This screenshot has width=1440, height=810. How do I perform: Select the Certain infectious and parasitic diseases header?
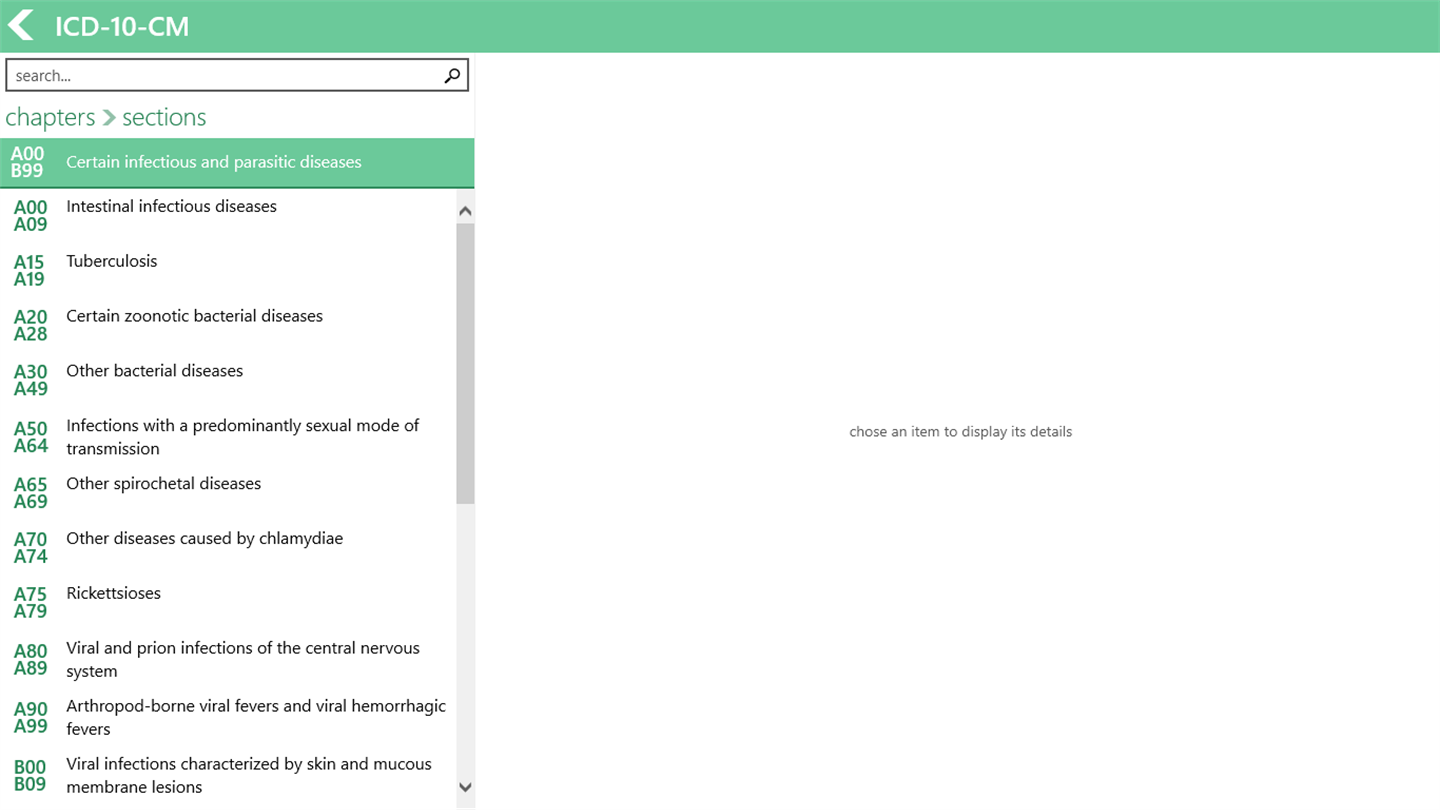[x=237, y=162]
